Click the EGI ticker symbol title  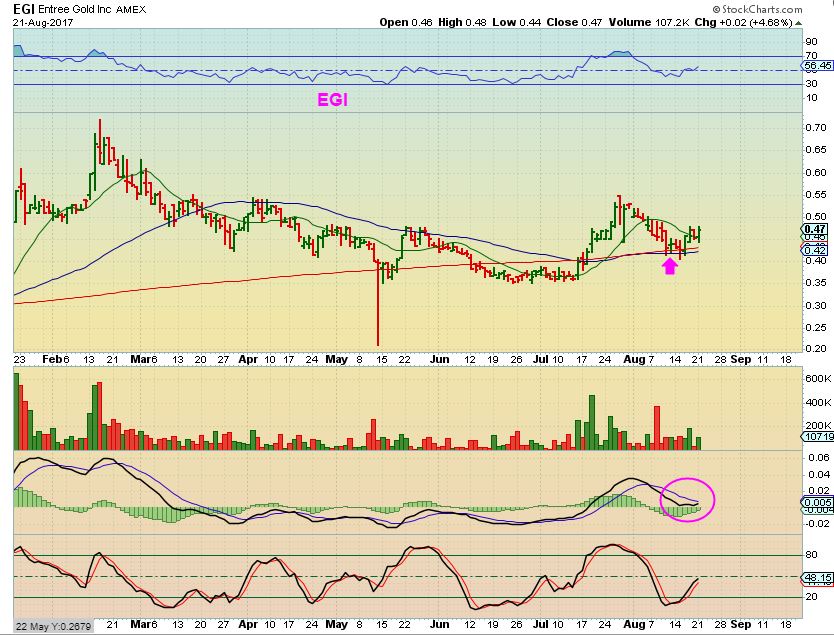(23, 9)
